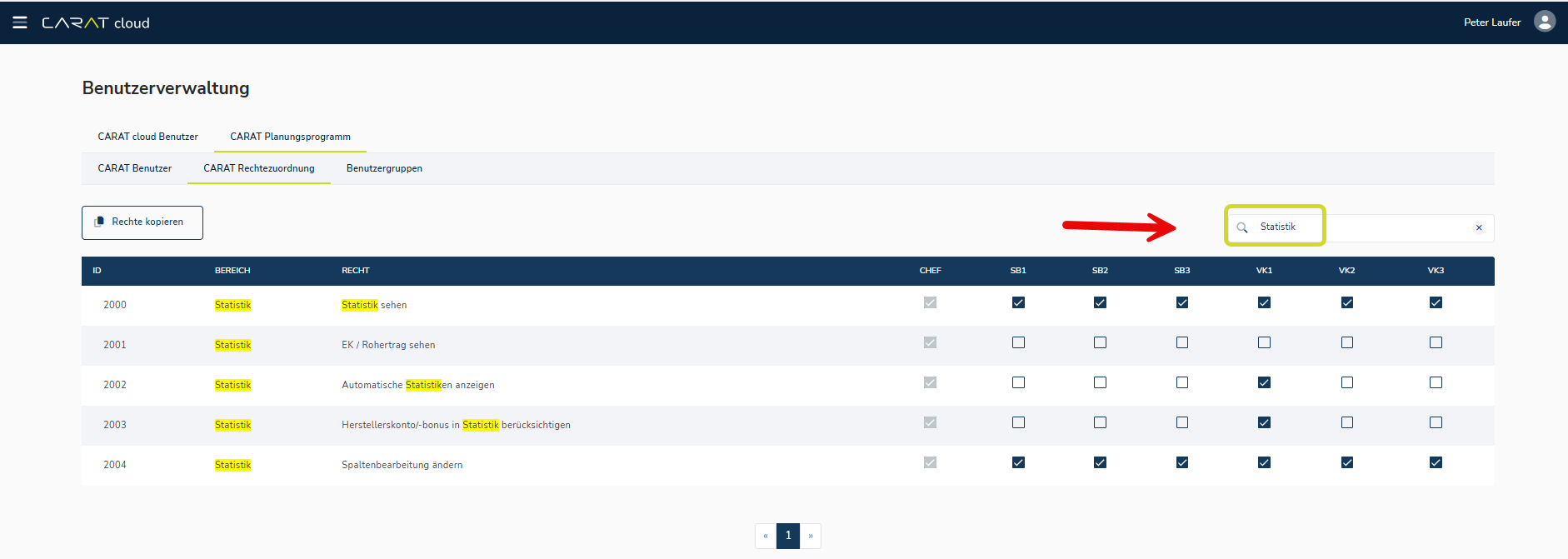Click the BEREICH column header
Viewport: 1568px width, 559px height.
pyautogui.click(x=232, y=271)
